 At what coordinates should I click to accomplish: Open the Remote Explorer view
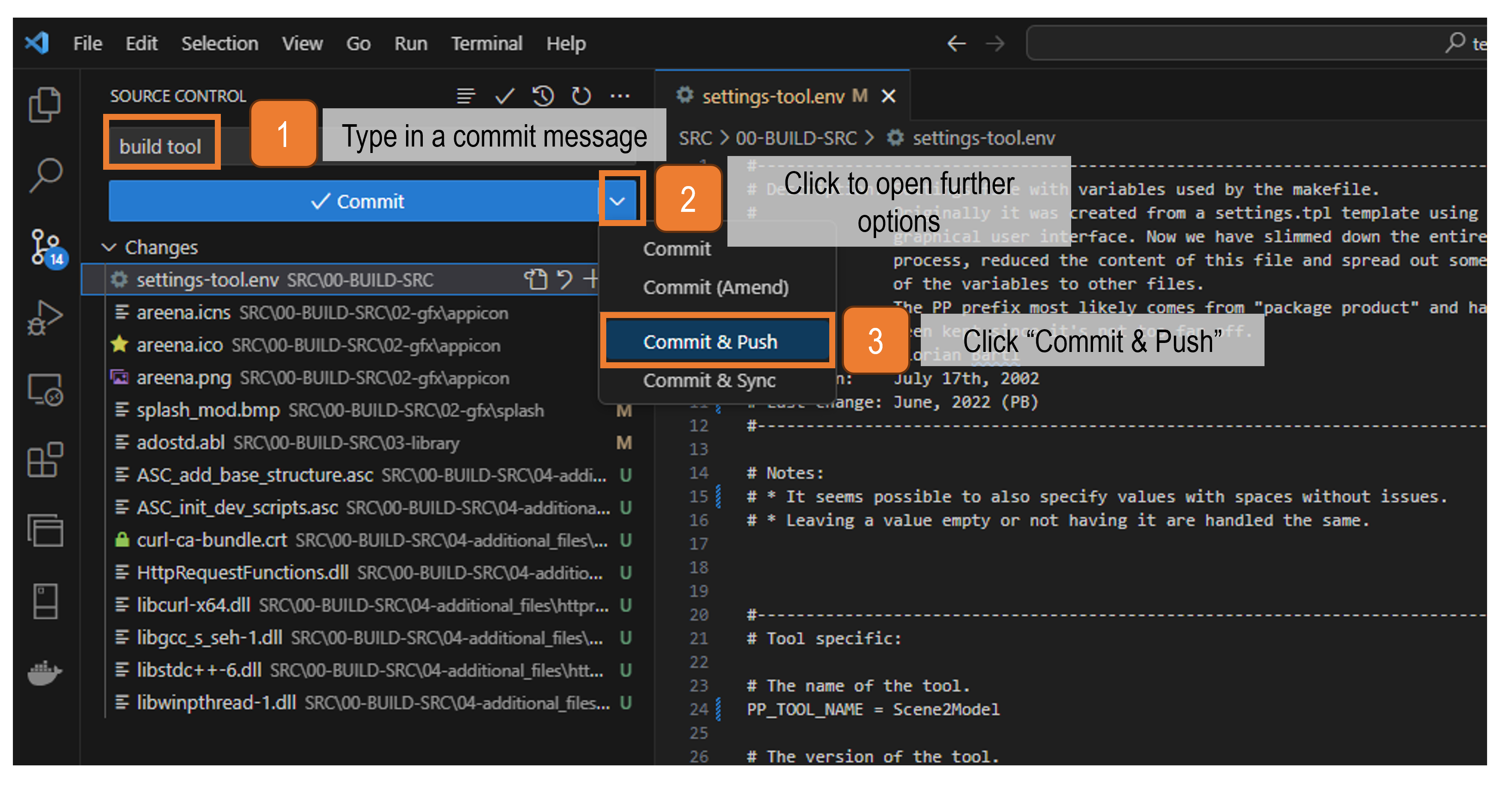pos(45,389)
